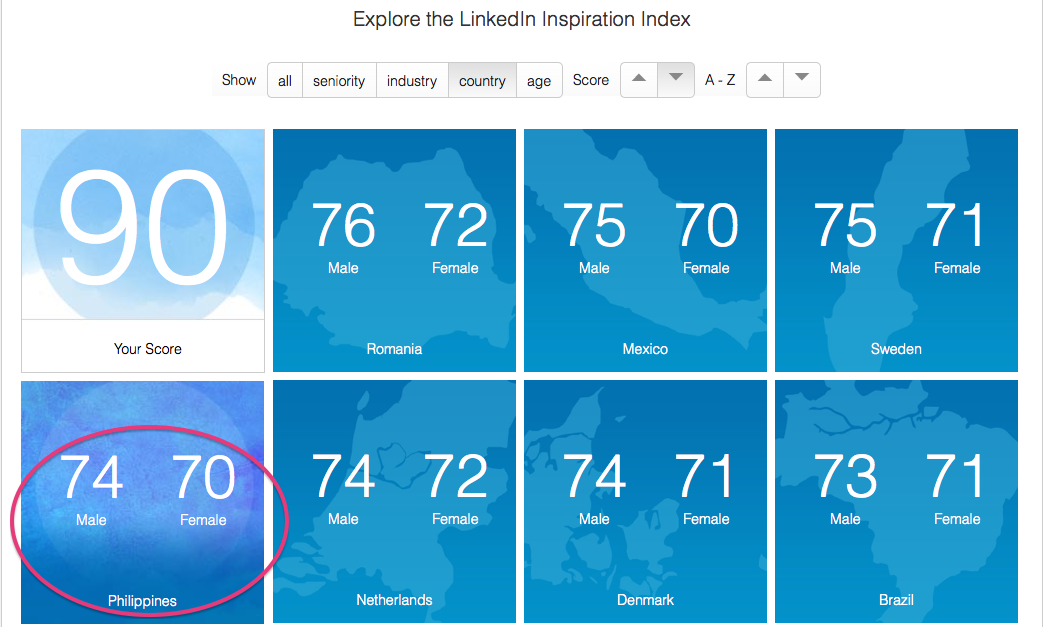Click the "Score" sort label
The width and height of the screenshot is (1043, 627).
coord(591,80)
